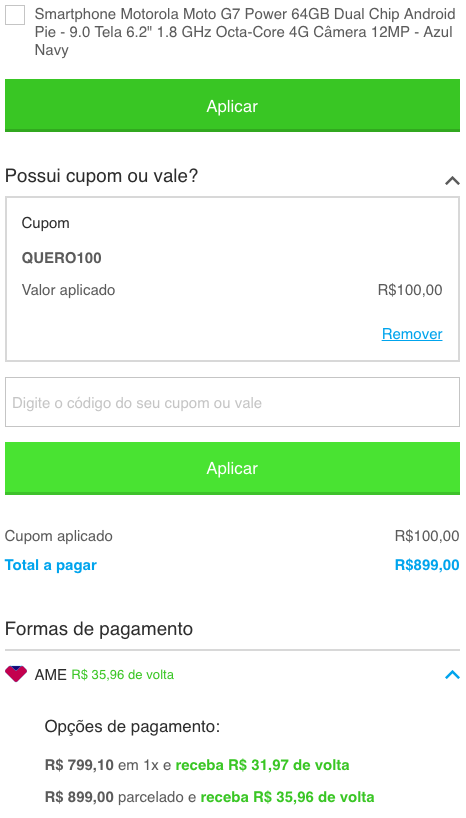Collapse the AME payment method chevron
466x818 pixels.
452,675
